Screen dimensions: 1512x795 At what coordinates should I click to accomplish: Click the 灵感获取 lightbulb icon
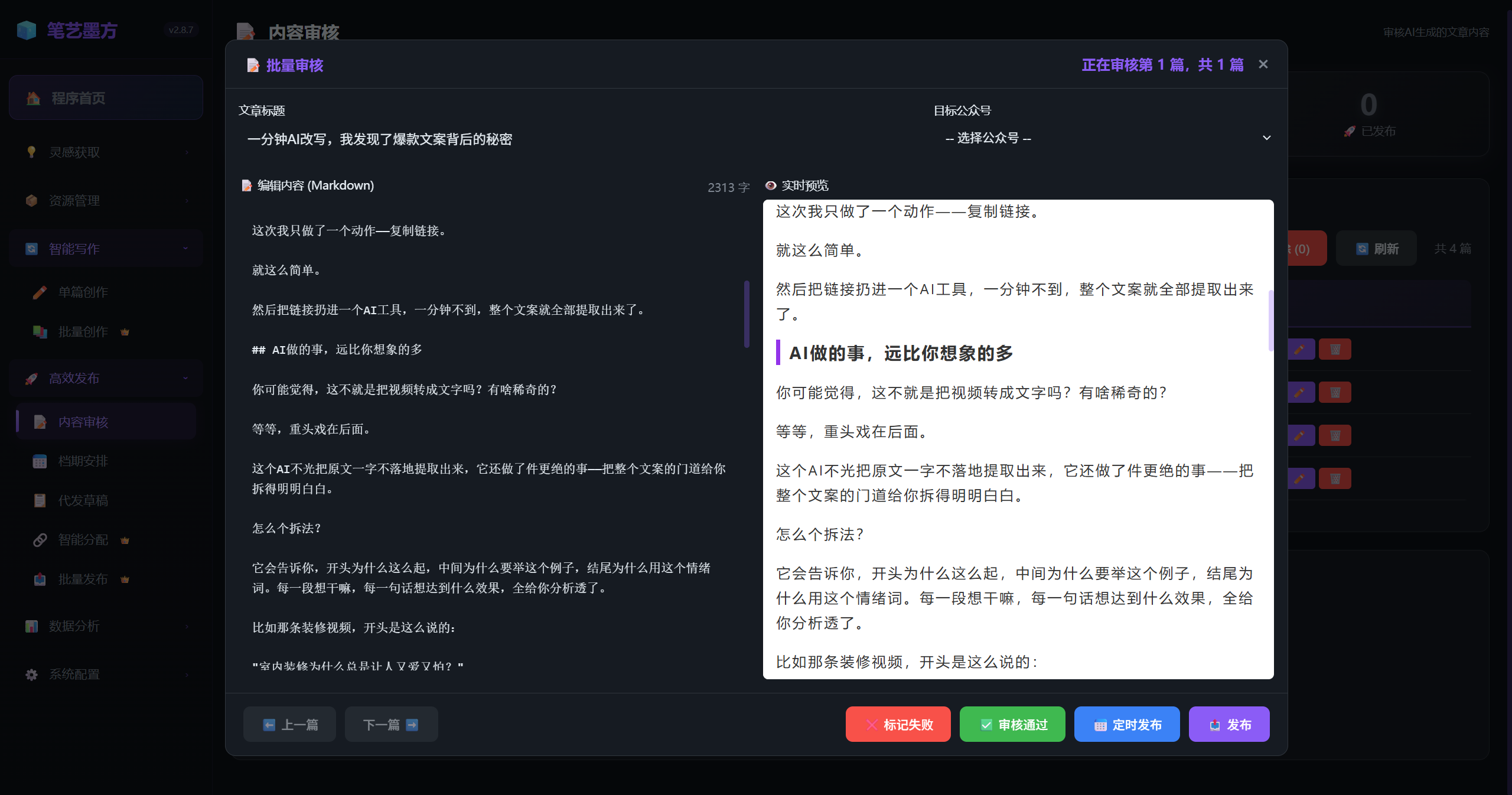point(31,152)
